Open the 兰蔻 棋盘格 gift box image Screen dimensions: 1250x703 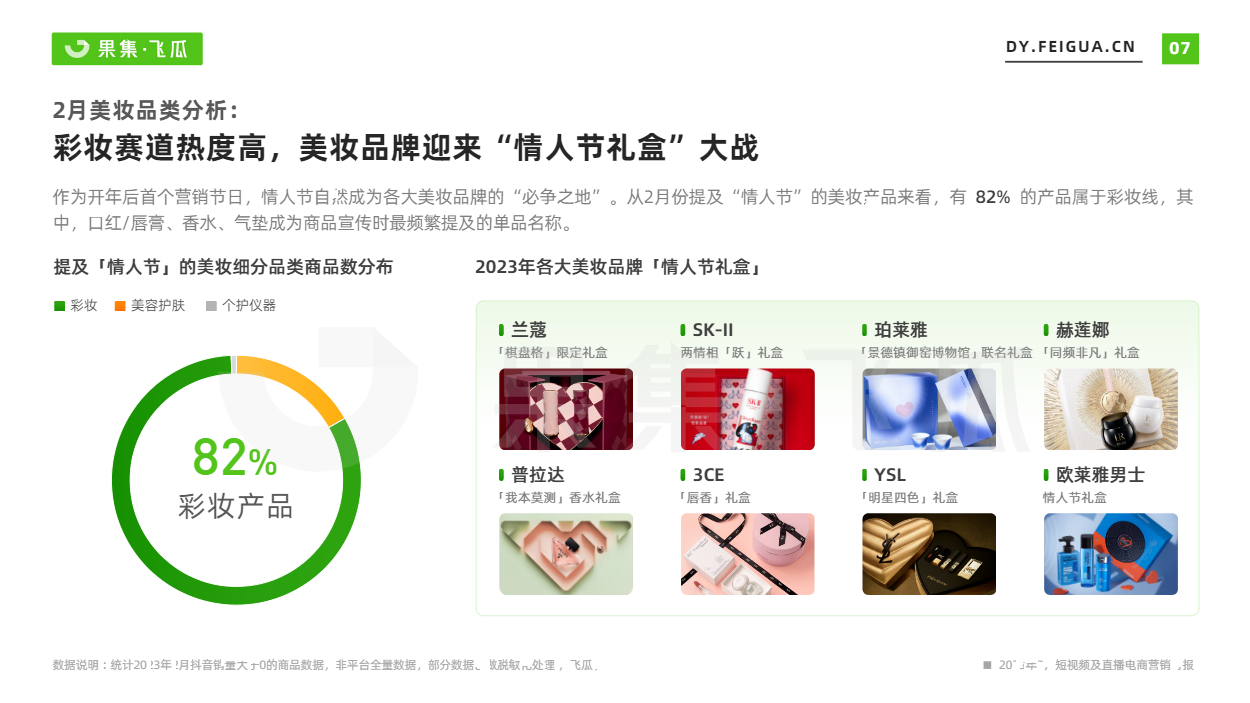tap(566, 409)
